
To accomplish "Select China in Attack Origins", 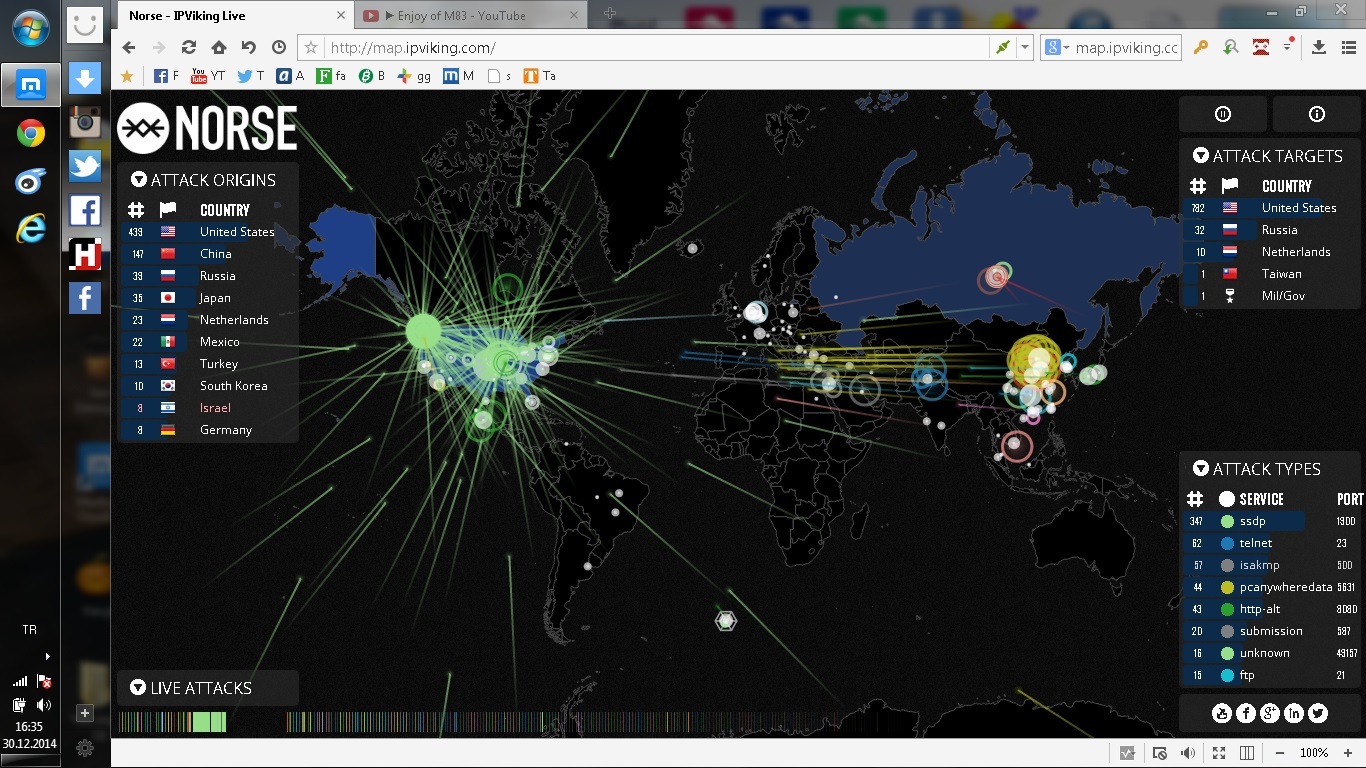I will click(209, 254).
